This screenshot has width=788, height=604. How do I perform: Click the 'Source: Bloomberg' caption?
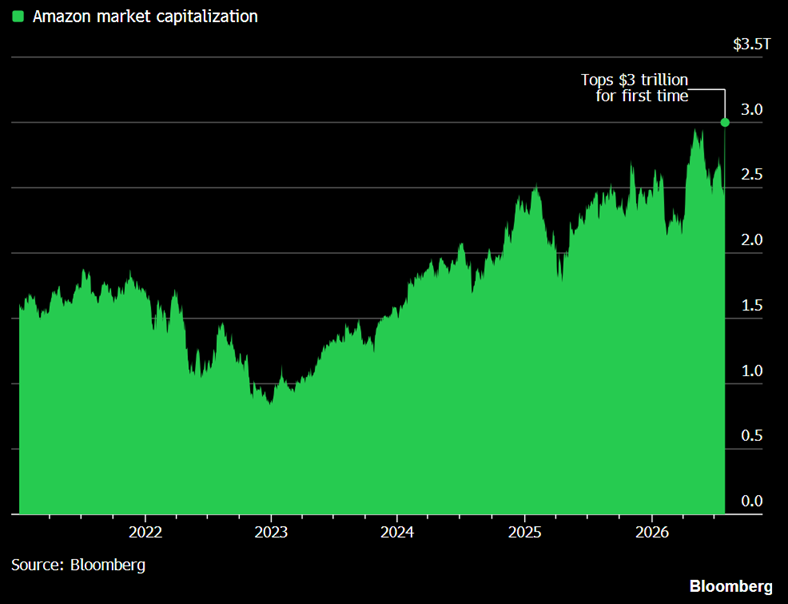(78, 565)
